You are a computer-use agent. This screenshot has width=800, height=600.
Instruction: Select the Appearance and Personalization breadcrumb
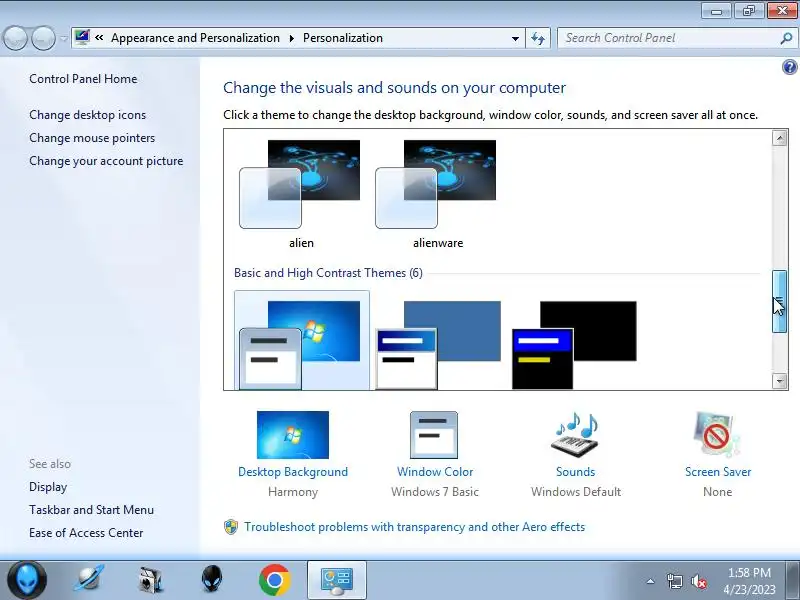[x=195, y=38]
